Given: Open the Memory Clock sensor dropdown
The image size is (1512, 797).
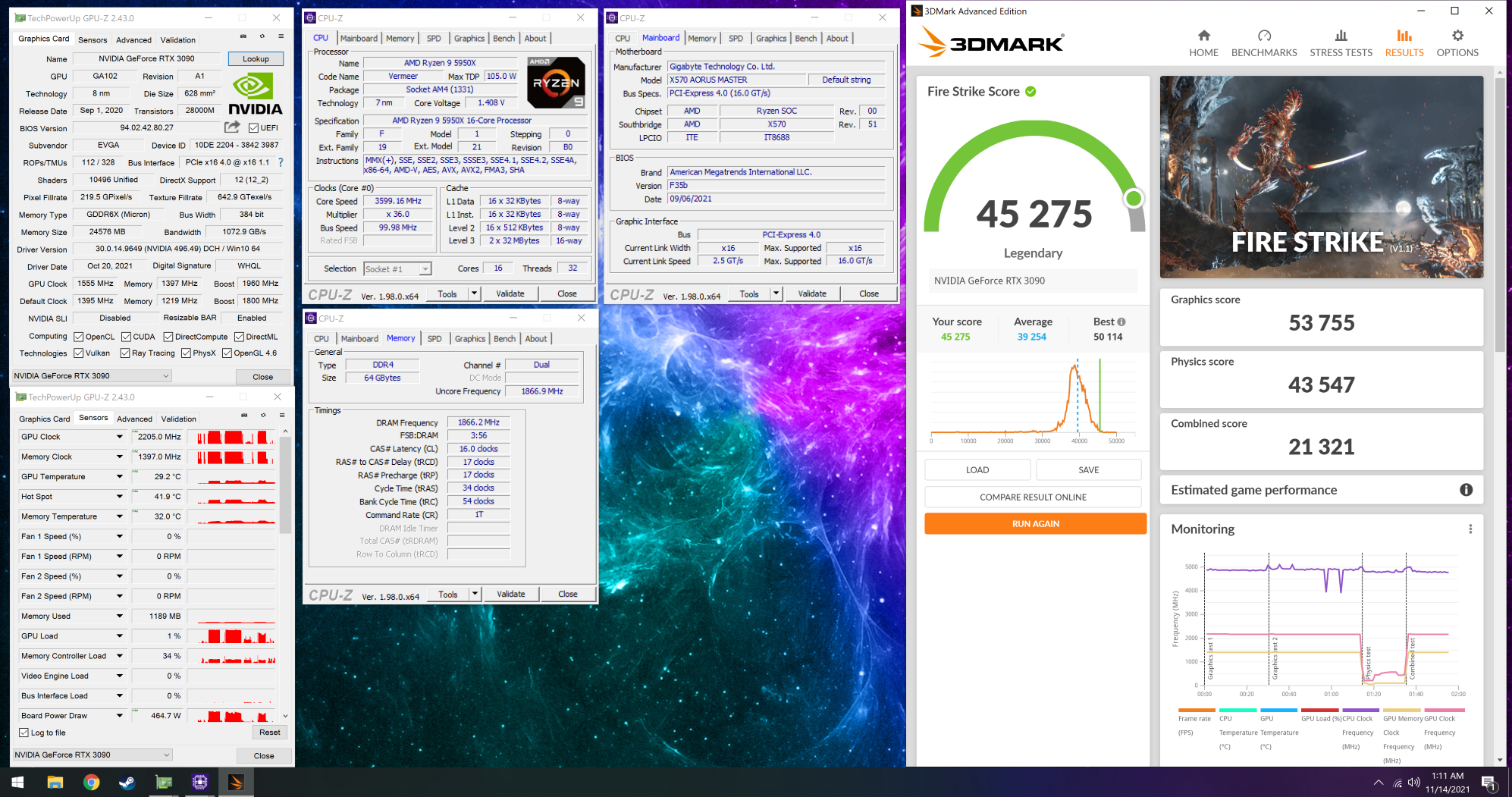Looking at the screenshot, I should pyautogui.click(x=119, y=457).
